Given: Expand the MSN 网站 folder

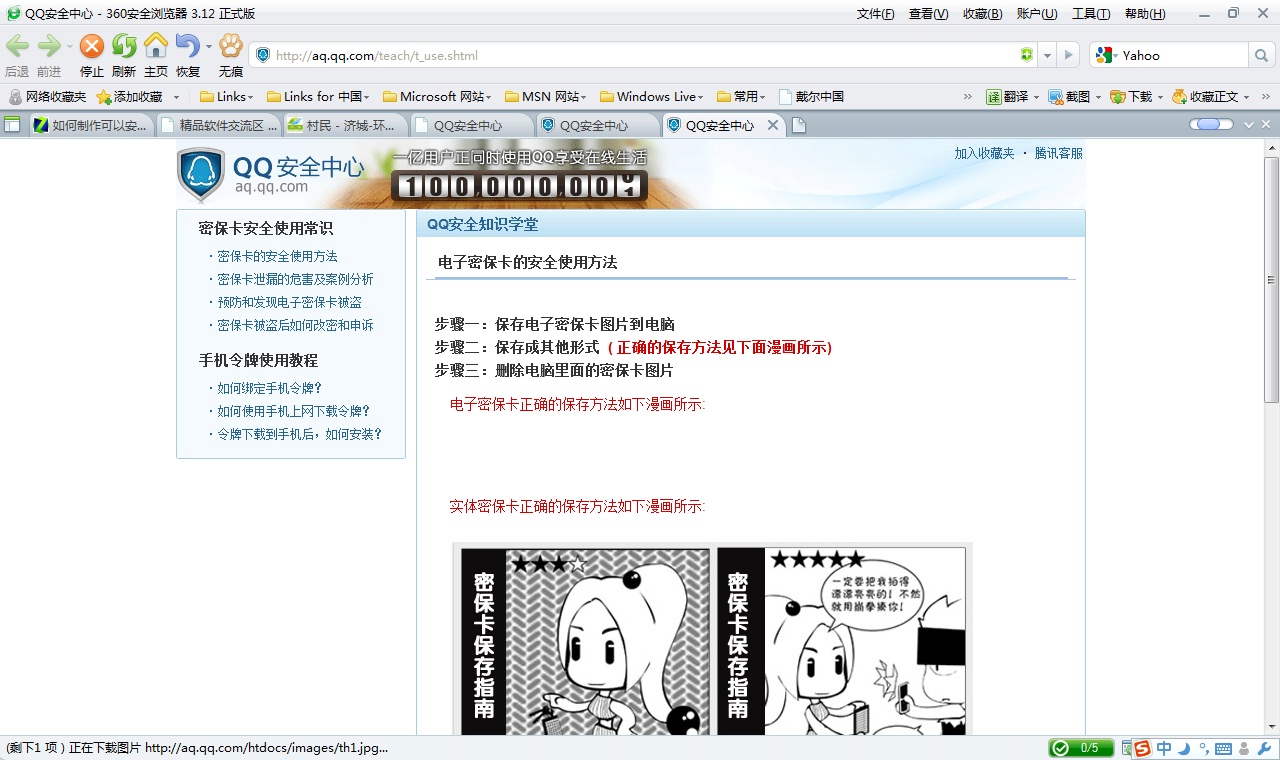Looking at the screenshot, I should (x=546, y=97).
